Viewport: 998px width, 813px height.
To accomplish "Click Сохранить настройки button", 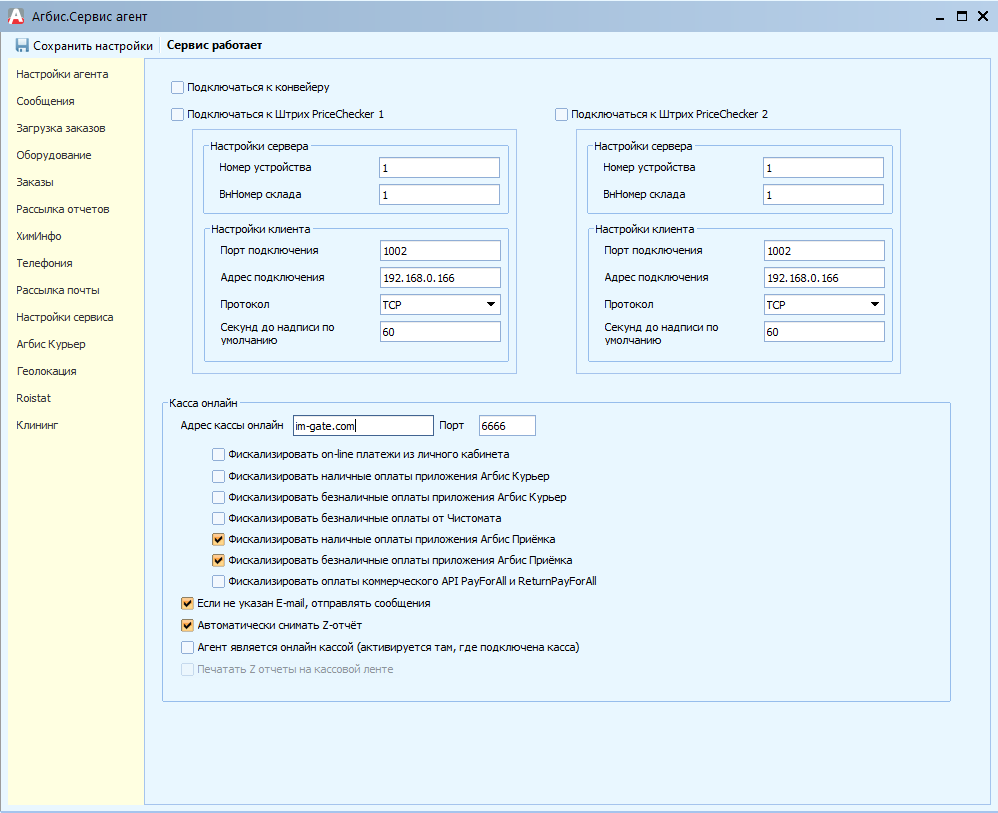I will click(84, 45).
